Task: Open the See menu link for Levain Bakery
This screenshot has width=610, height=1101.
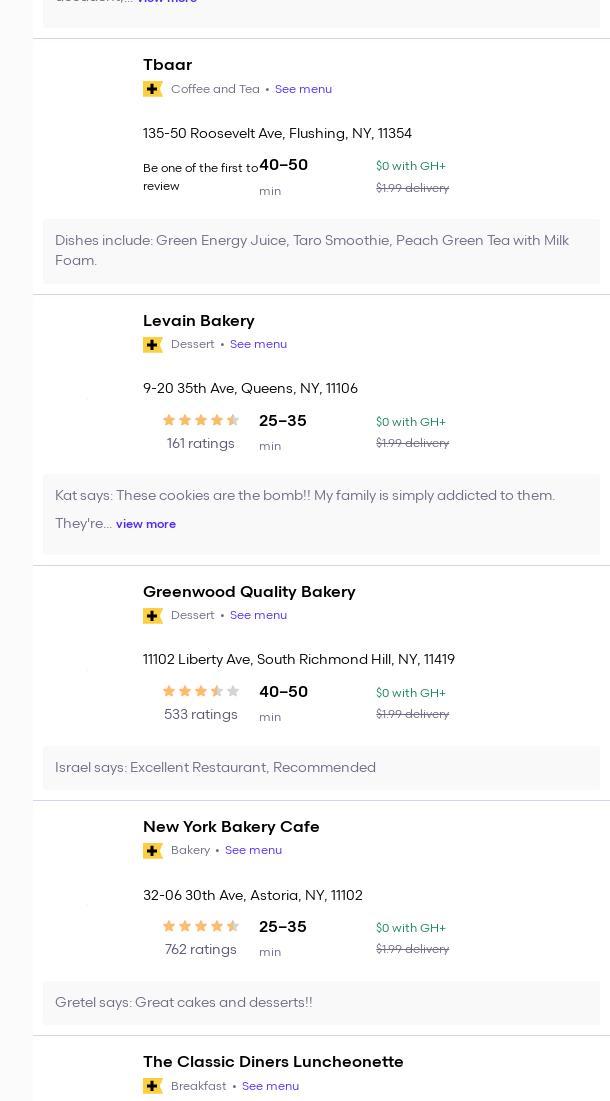Action: 258,344
